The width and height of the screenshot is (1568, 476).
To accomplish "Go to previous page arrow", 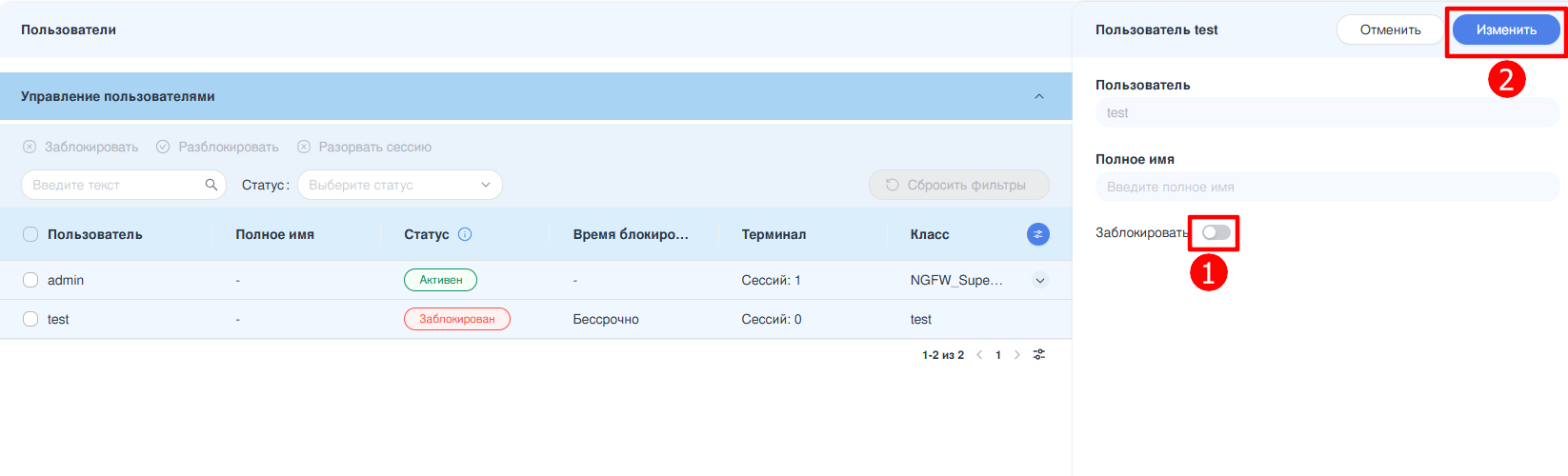I will click(x=979, y=355).
